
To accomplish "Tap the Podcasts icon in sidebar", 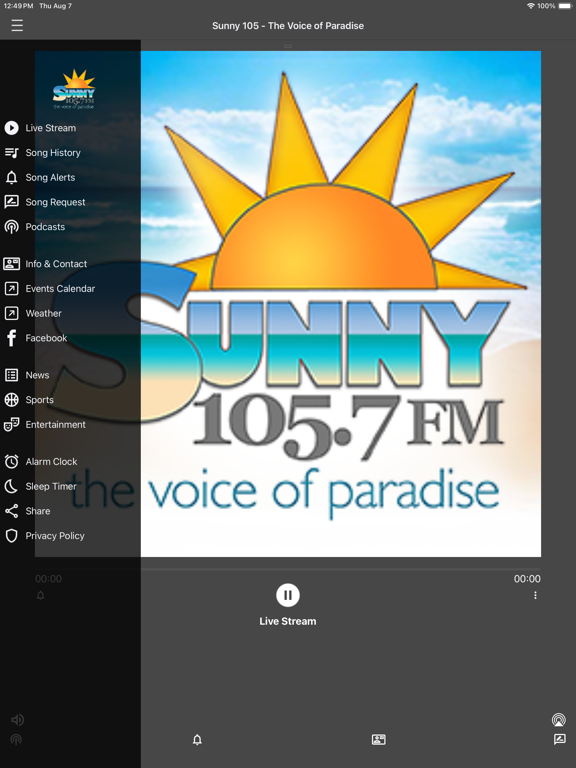I will point(11,227).
